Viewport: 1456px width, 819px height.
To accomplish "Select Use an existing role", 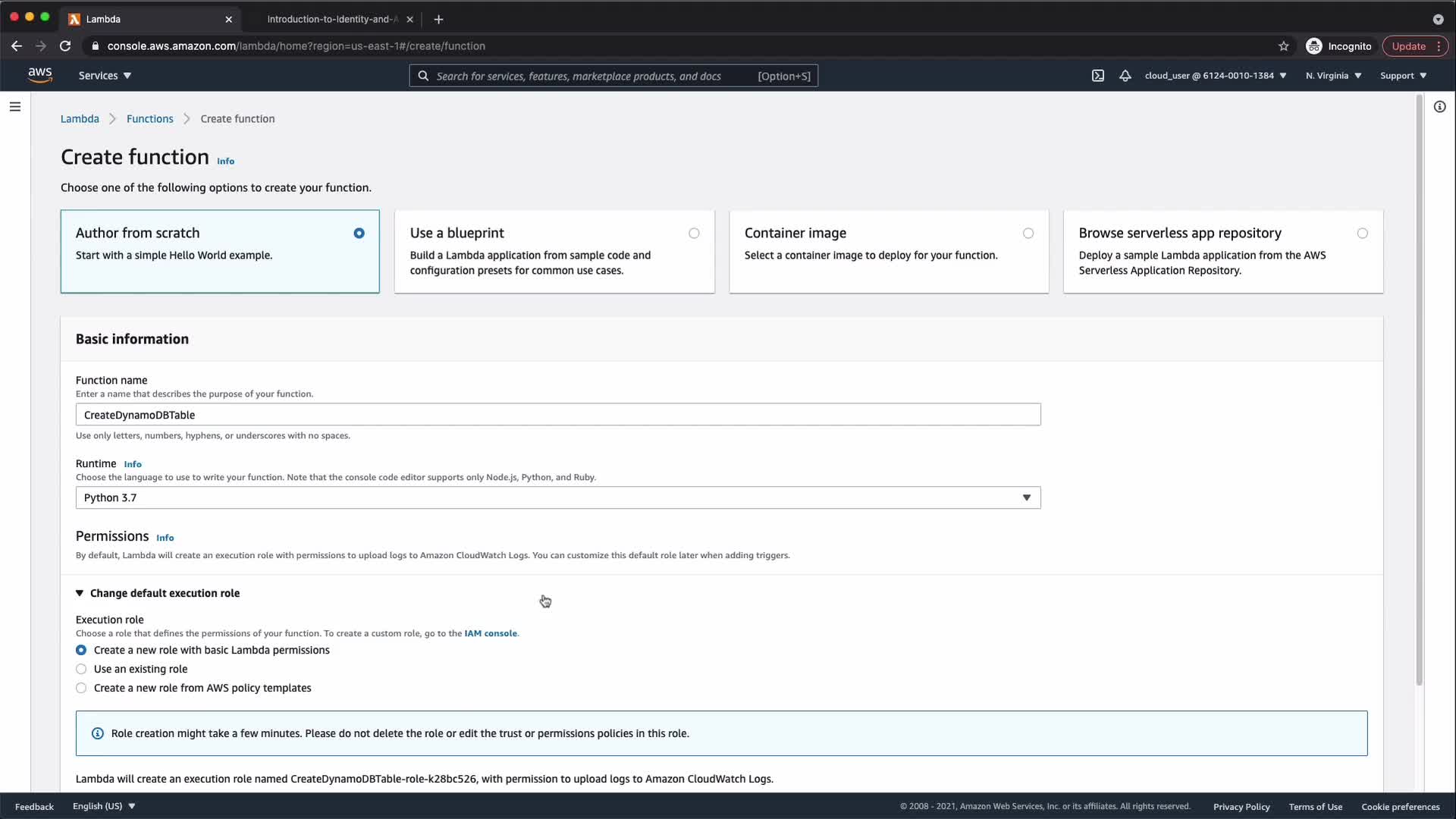I will (81, 669).
